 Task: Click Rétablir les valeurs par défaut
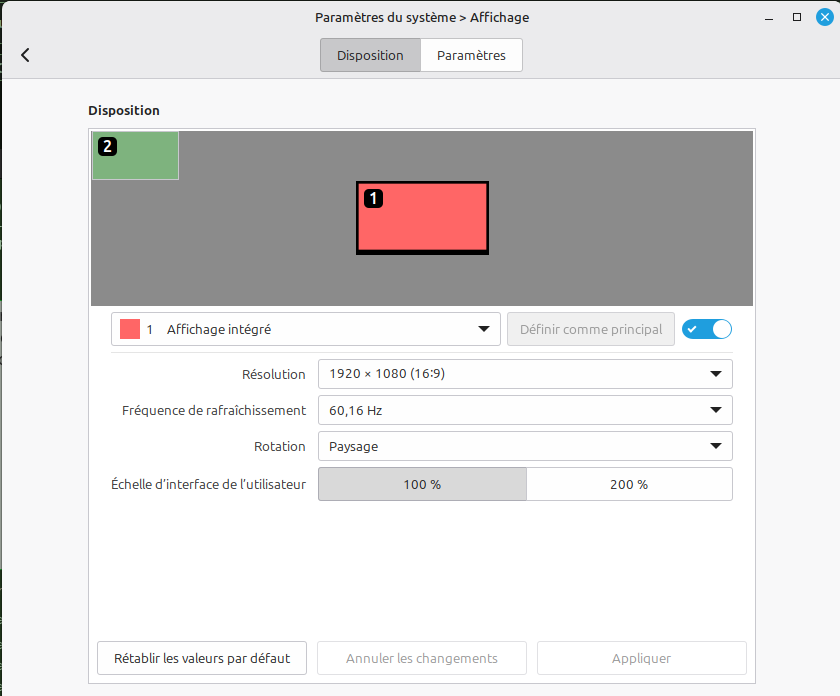point(202,658)
